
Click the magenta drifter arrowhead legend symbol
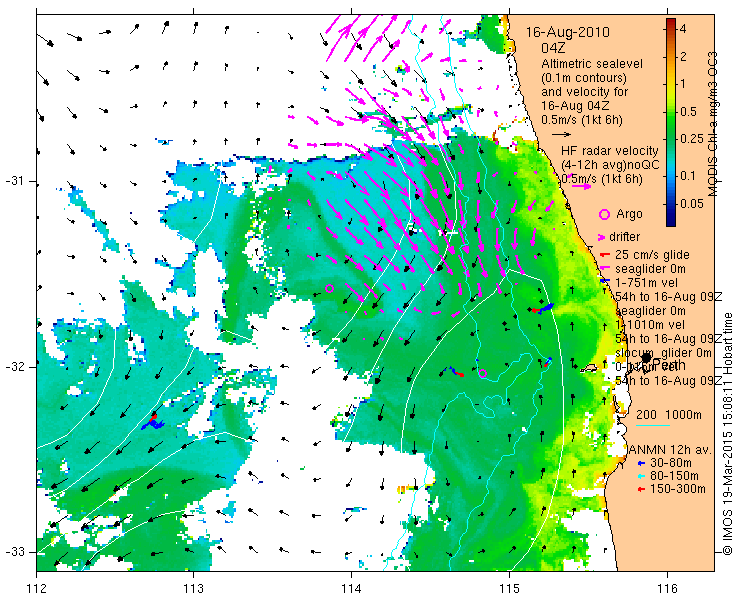coord(602,237)
